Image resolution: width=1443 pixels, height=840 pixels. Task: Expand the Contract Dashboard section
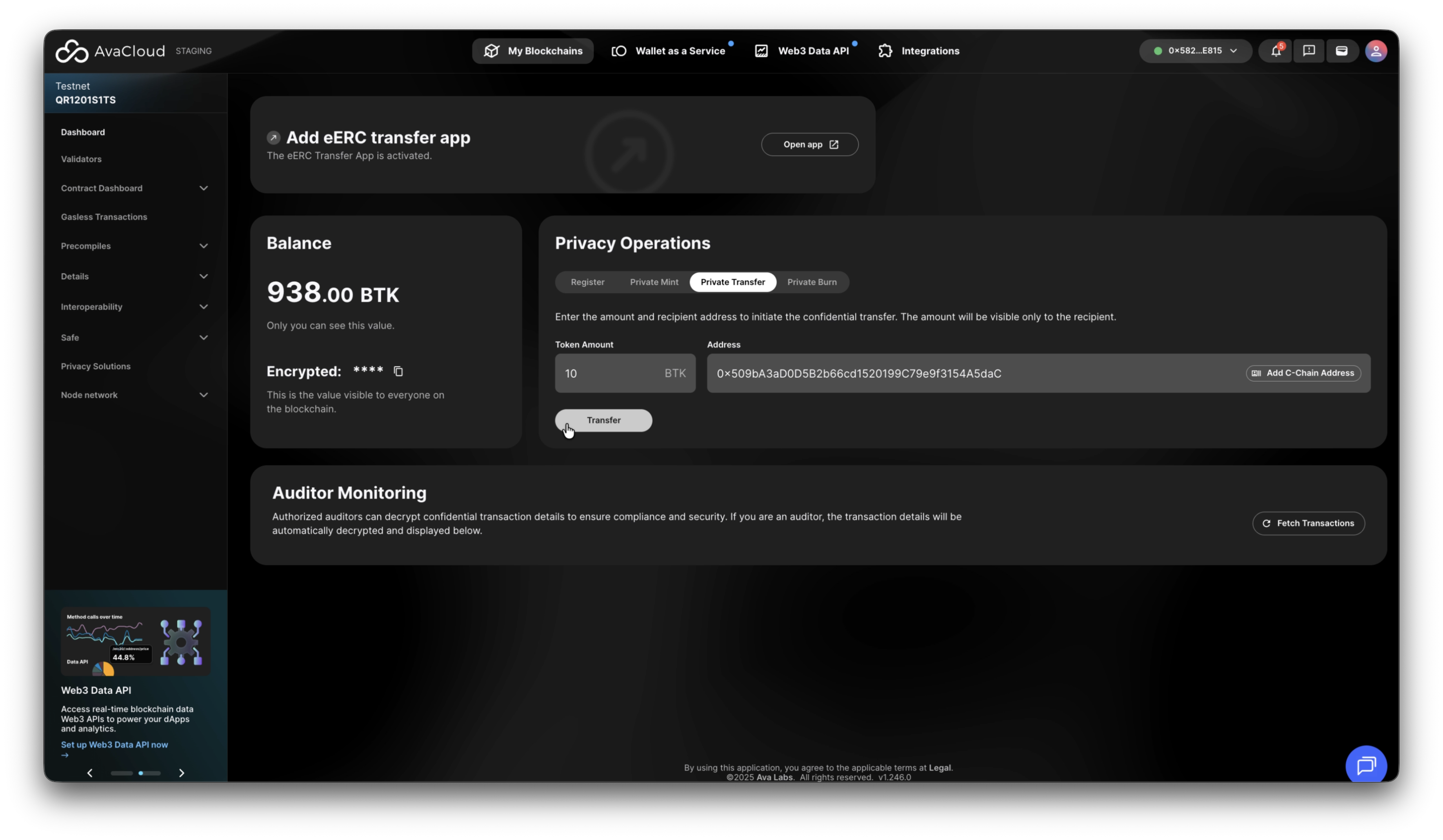(x=134, y=188)
